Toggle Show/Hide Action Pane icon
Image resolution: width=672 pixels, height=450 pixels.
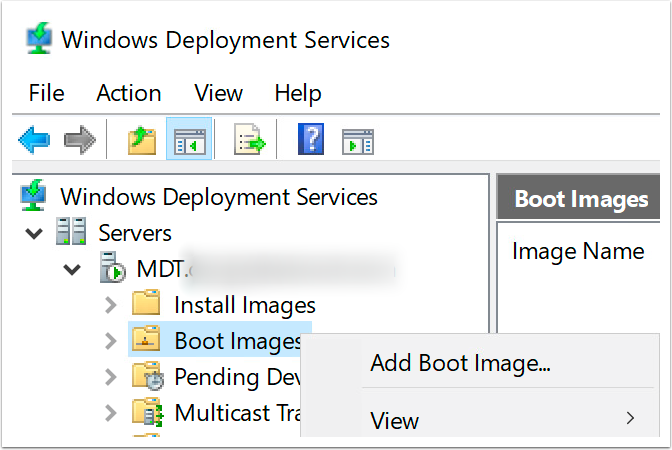358,141
